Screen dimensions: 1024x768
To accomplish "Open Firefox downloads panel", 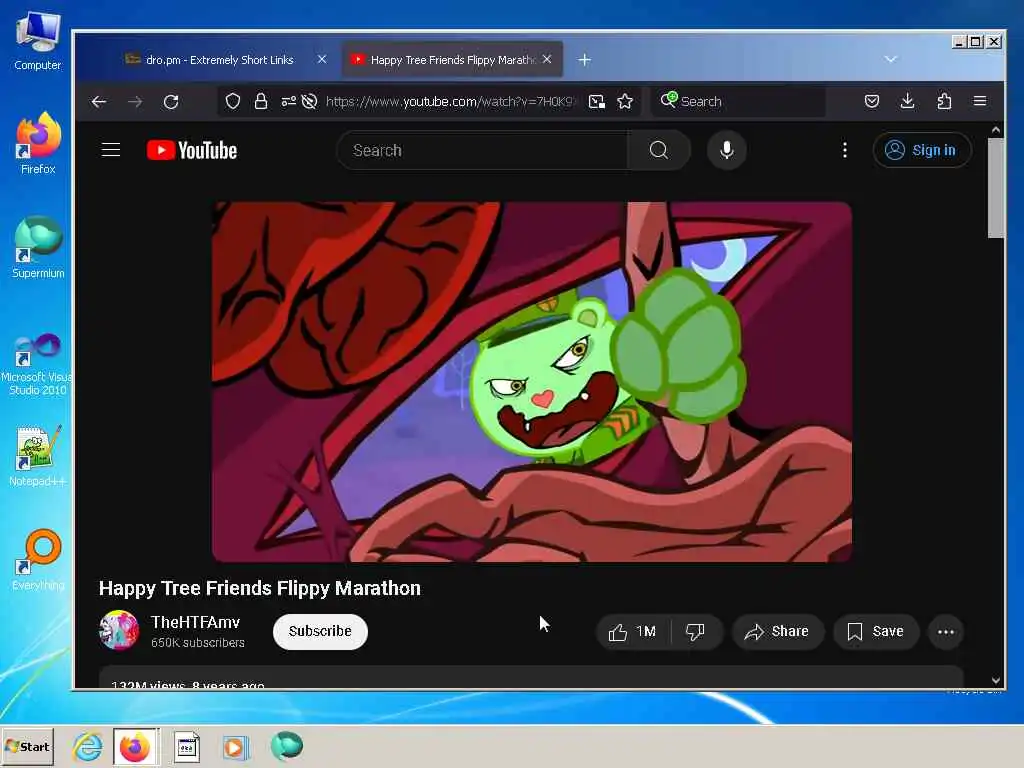I will pyautogui.click(x=907, y=101).
